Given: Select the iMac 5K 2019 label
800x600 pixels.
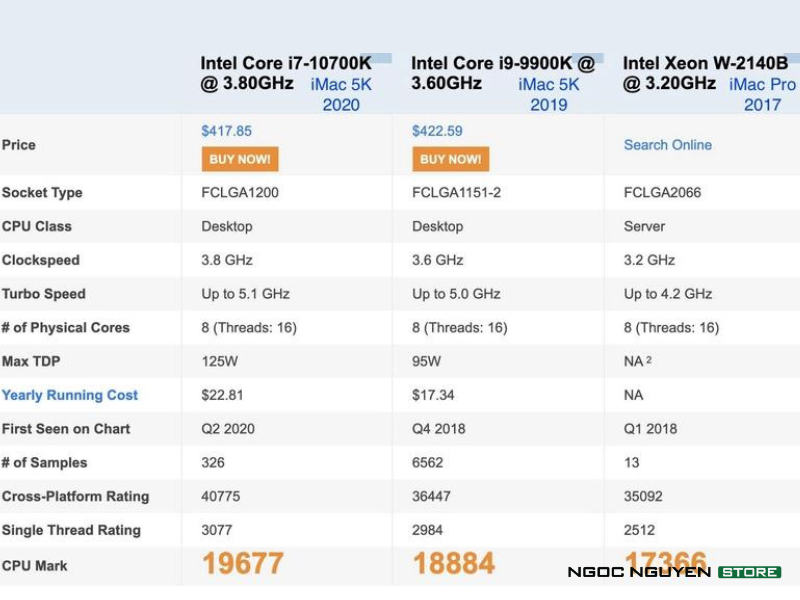Looking at the screenshot, I should click(549, 94).
